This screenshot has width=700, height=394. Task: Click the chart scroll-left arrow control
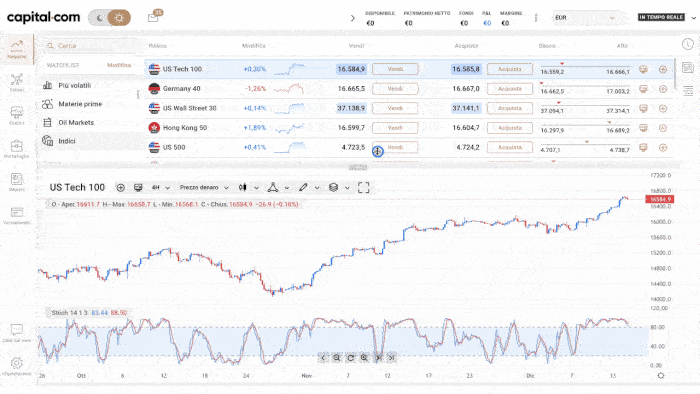click(x=323, y=358)
